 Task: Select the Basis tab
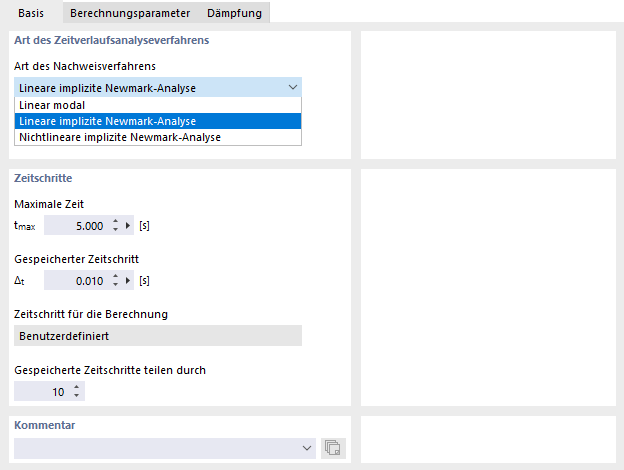pyautogui.click(x=30, y=13)
